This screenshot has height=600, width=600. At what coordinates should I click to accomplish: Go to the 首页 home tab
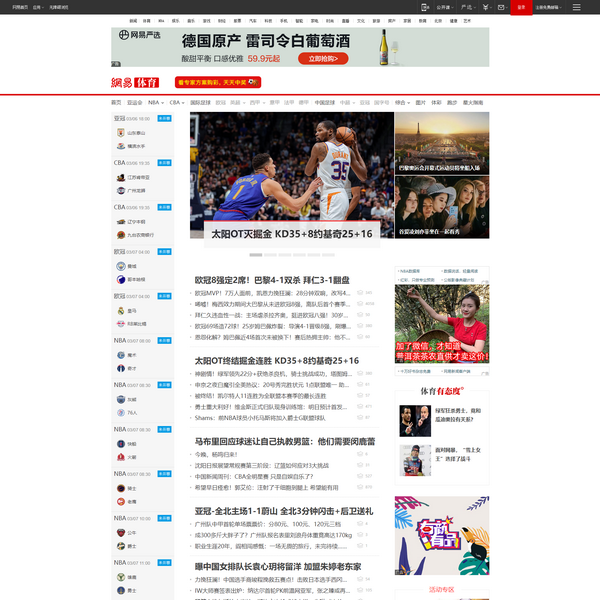point(116,102)
